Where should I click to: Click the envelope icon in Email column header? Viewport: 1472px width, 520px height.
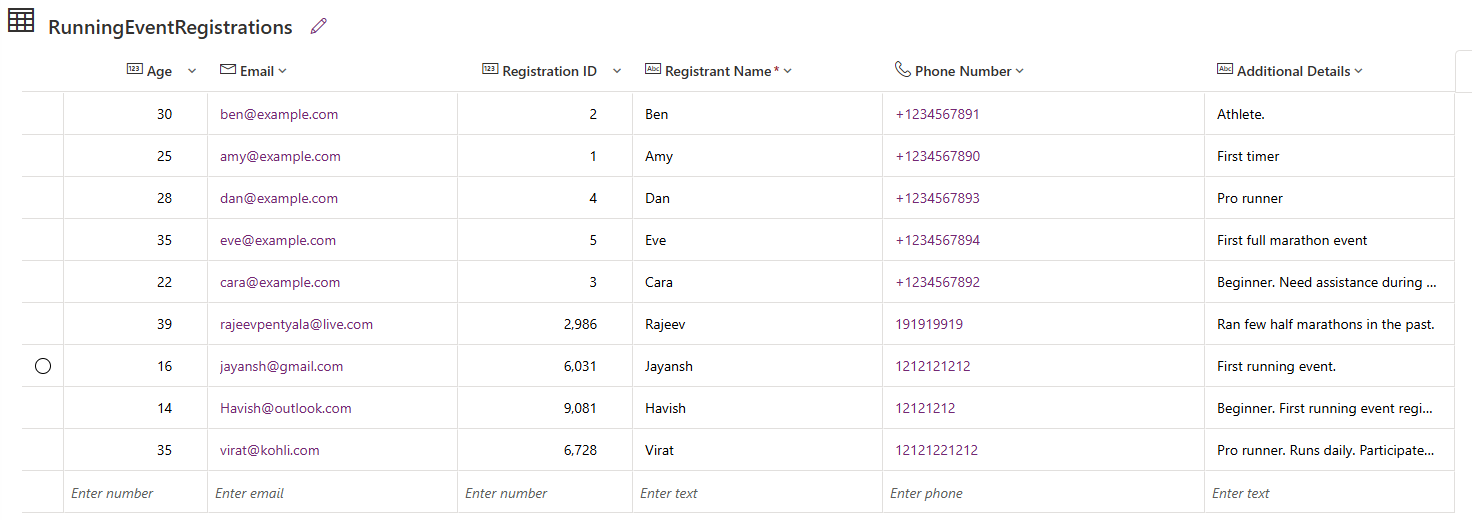pyautogui.click(x=227, y=70)
